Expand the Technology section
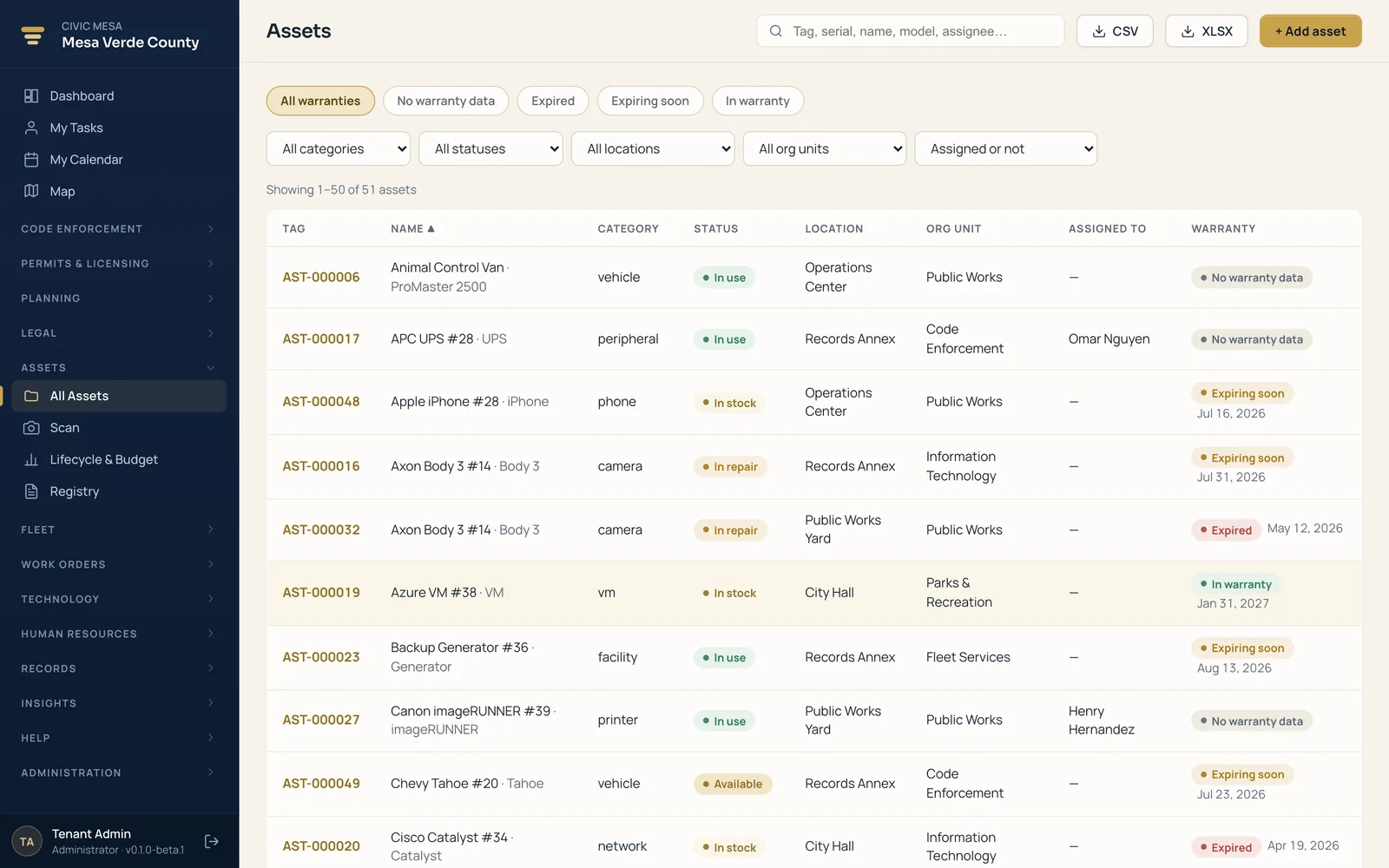The image size is (1389, 868). [119, 599]
